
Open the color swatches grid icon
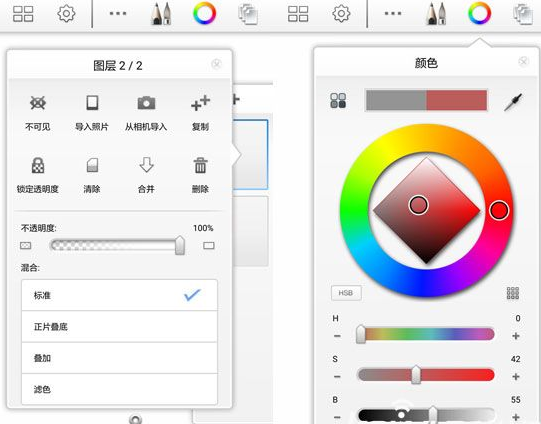point(513,293)
